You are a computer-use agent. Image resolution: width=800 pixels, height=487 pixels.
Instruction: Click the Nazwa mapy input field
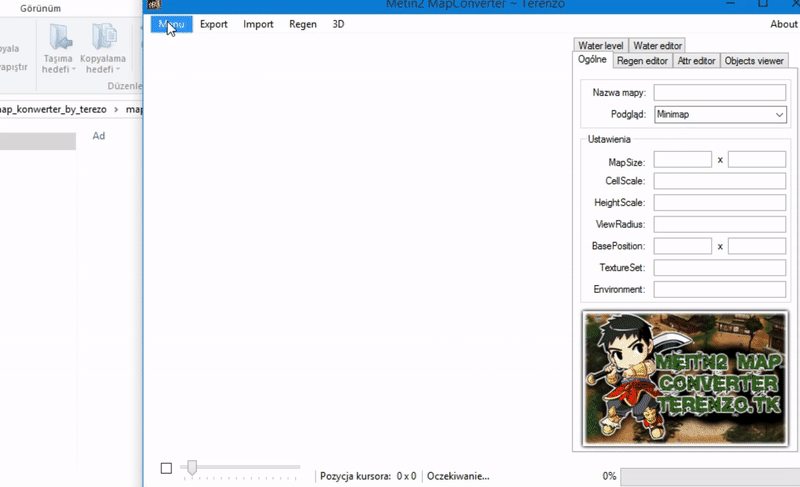point(719,92)
